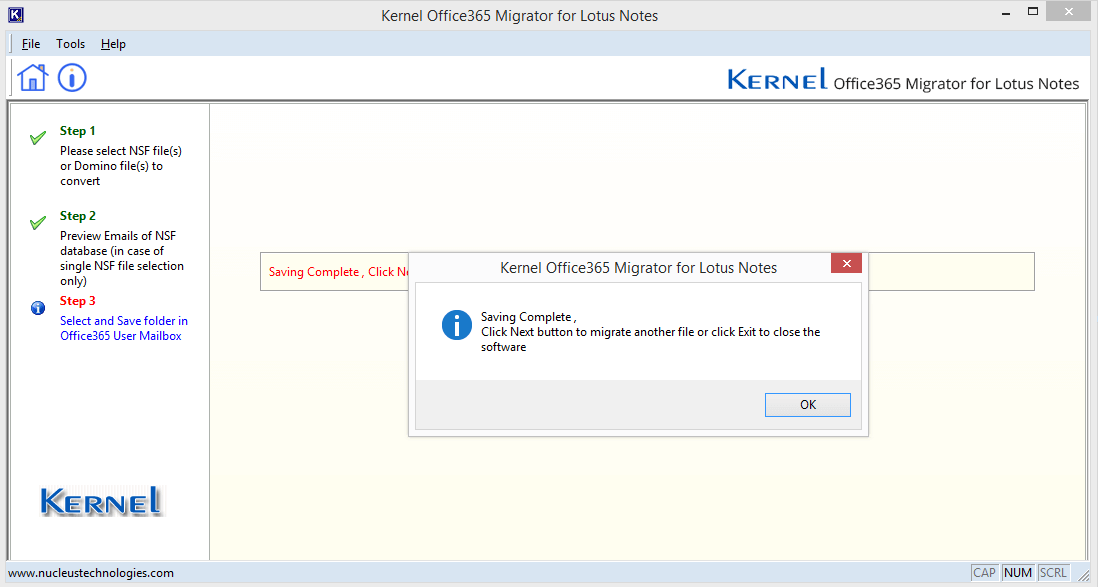Select the Step 2 heading
The width and height of the screenshot is (1098, 587).
click(78, 216)
